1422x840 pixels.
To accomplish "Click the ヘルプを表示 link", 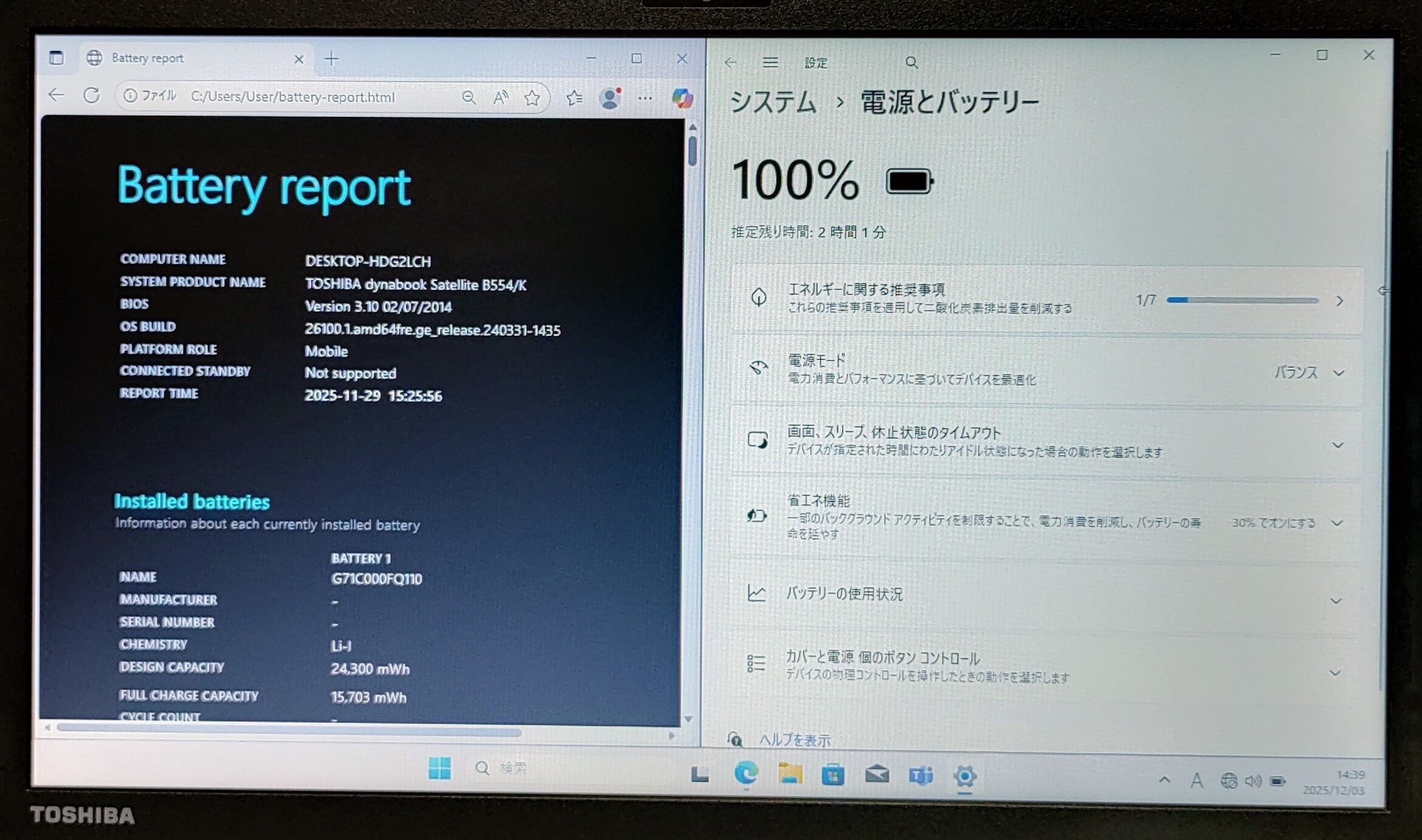I will [794, 740].
